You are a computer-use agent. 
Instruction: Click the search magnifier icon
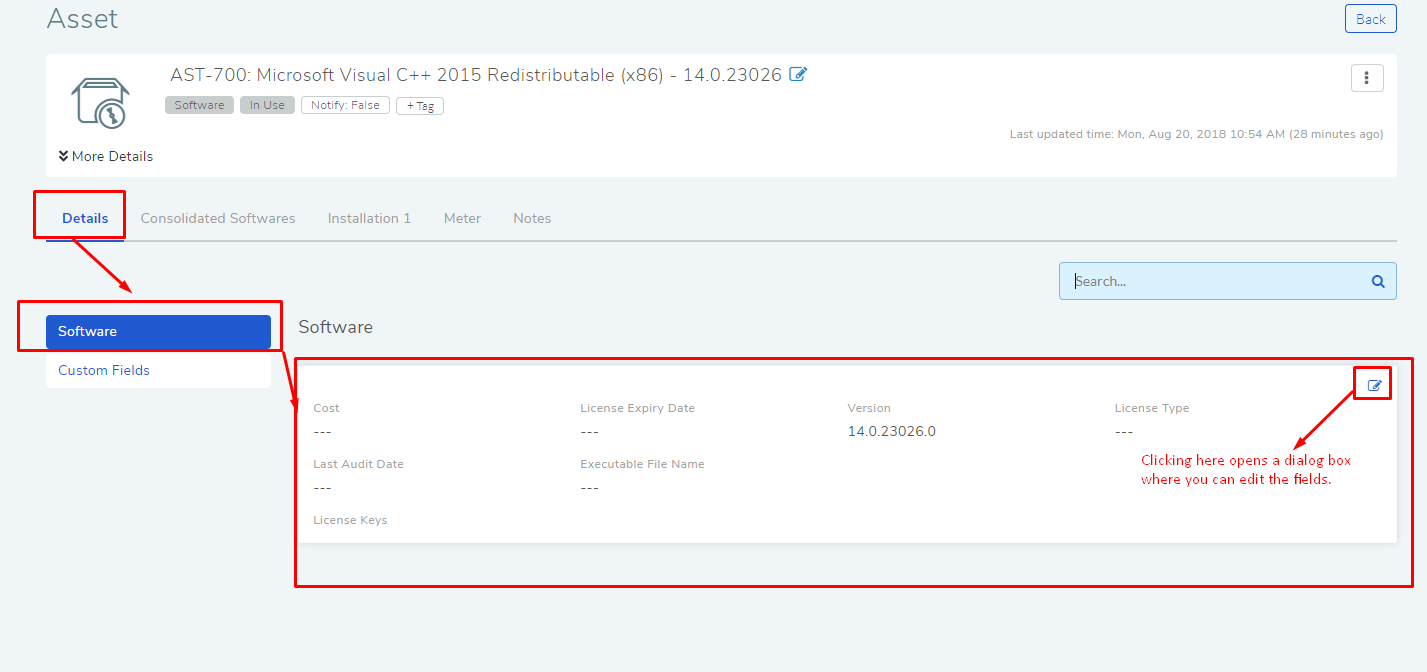pyautogui.click(x=1378, y=281)
